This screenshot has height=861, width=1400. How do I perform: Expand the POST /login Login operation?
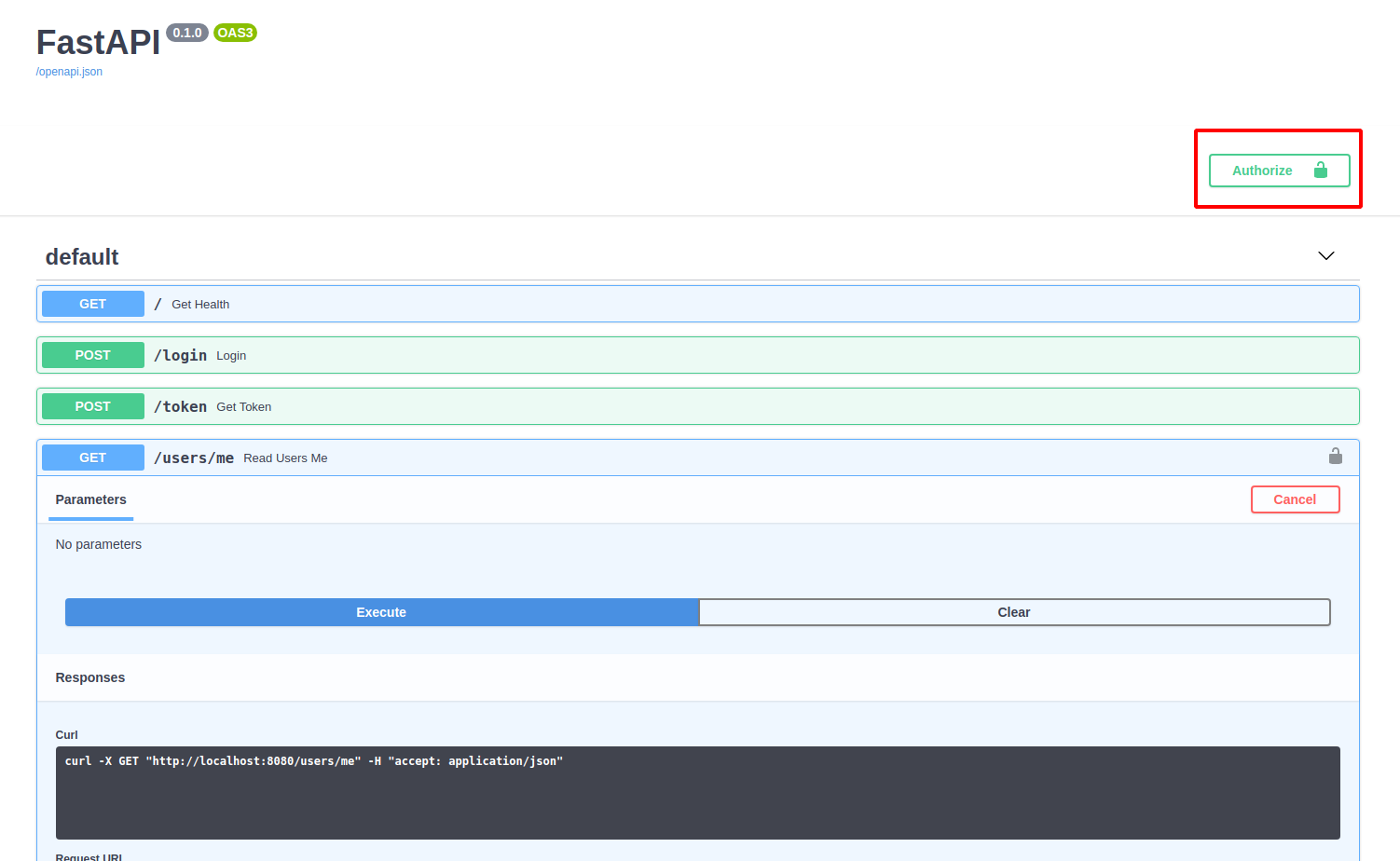click(x=652, y=355)
